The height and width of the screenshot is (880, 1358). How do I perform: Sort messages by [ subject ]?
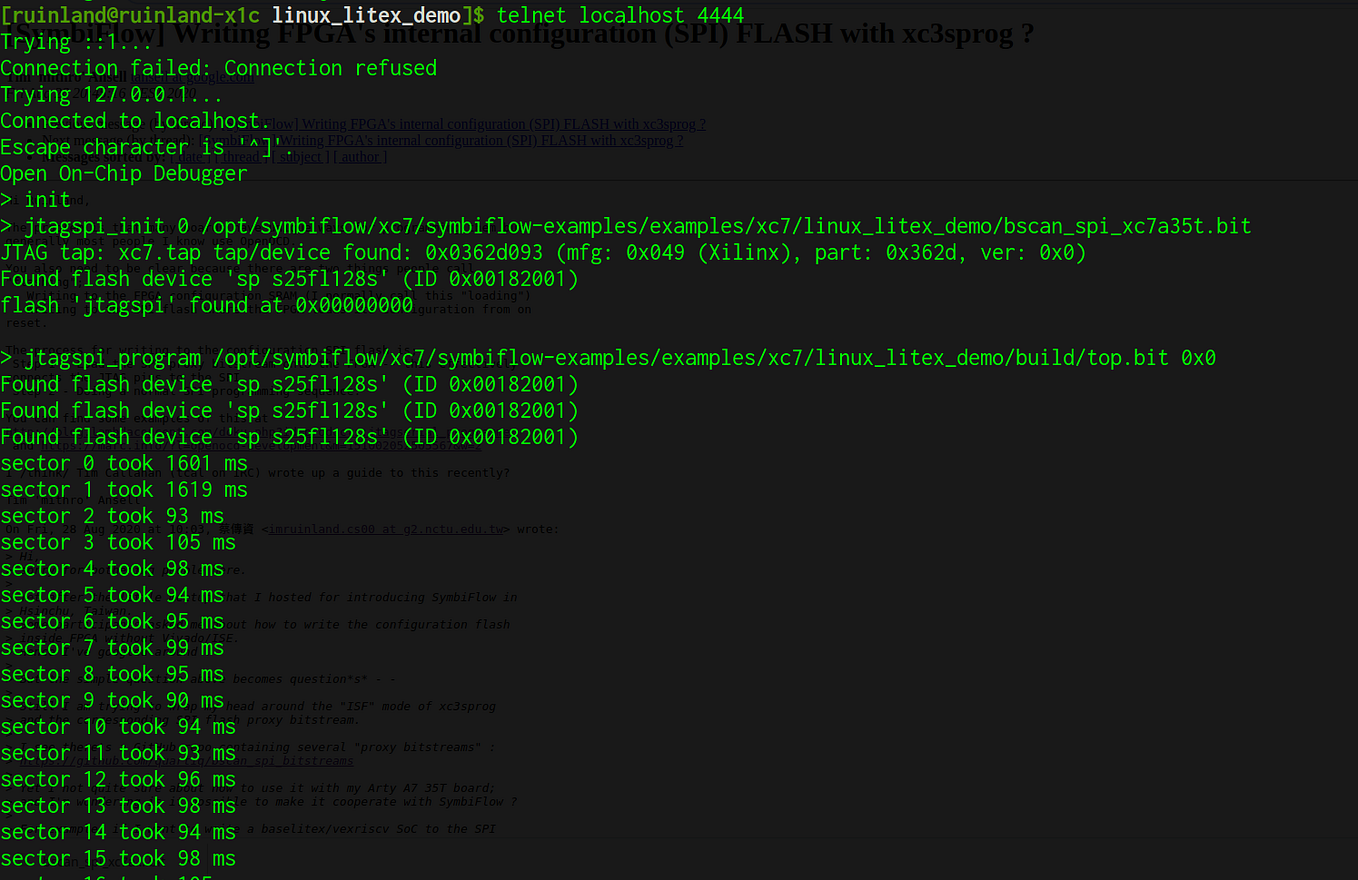point(300,156)
